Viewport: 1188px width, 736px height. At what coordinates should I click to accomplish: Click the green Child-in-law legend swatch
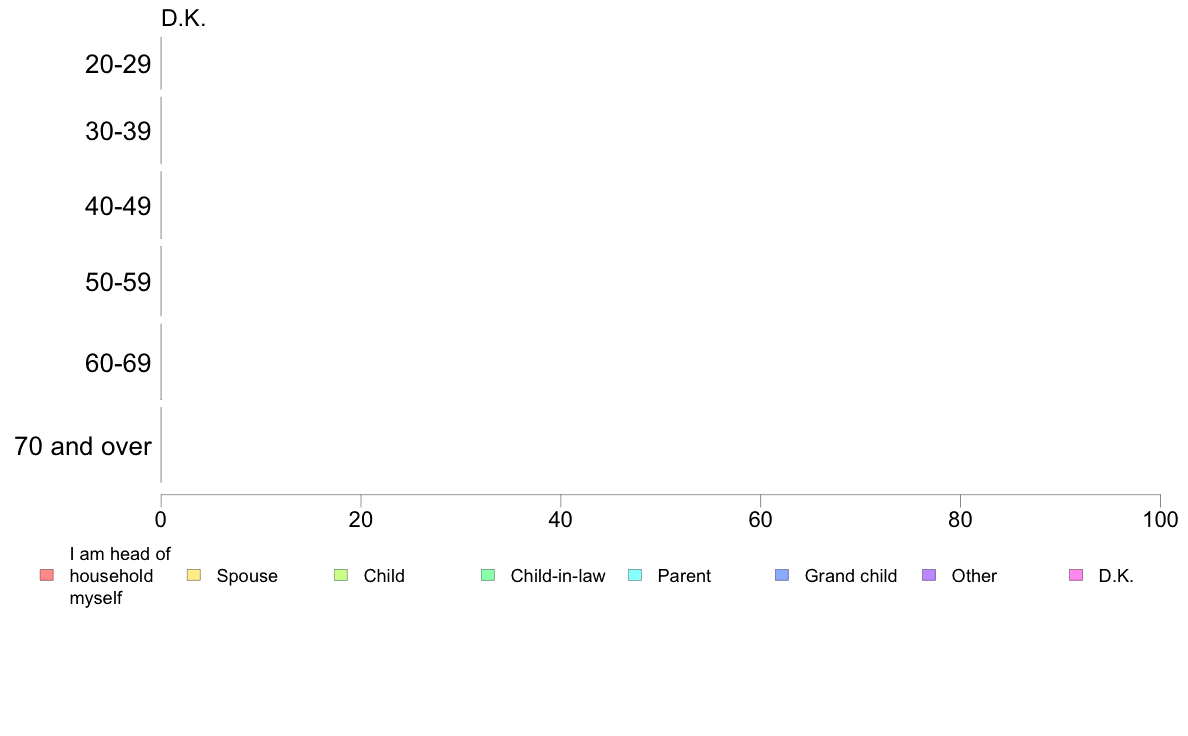[x=488, y=575]
